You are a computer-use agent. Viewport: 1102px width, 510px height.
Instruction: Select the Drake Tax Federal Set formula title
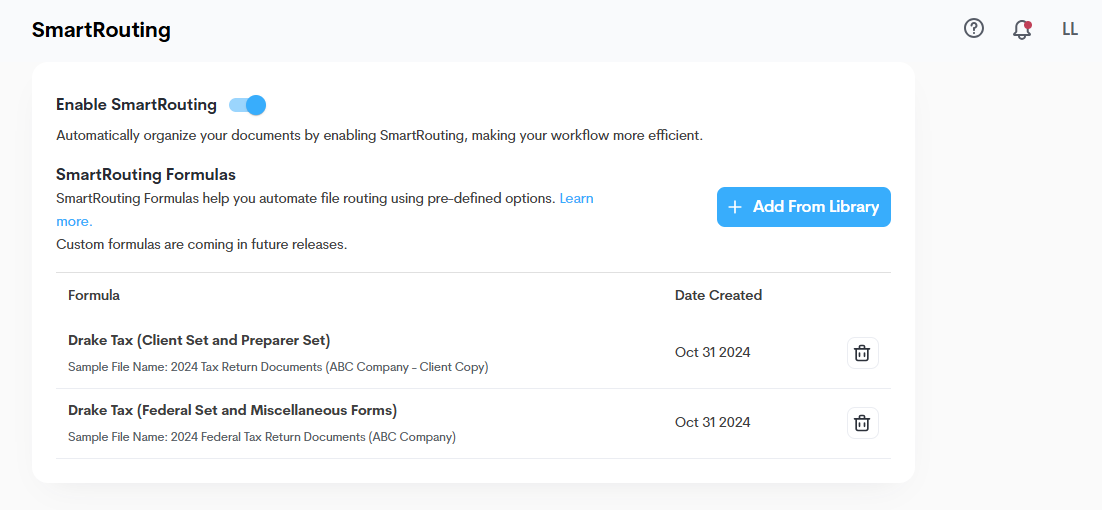coord(232,410)
